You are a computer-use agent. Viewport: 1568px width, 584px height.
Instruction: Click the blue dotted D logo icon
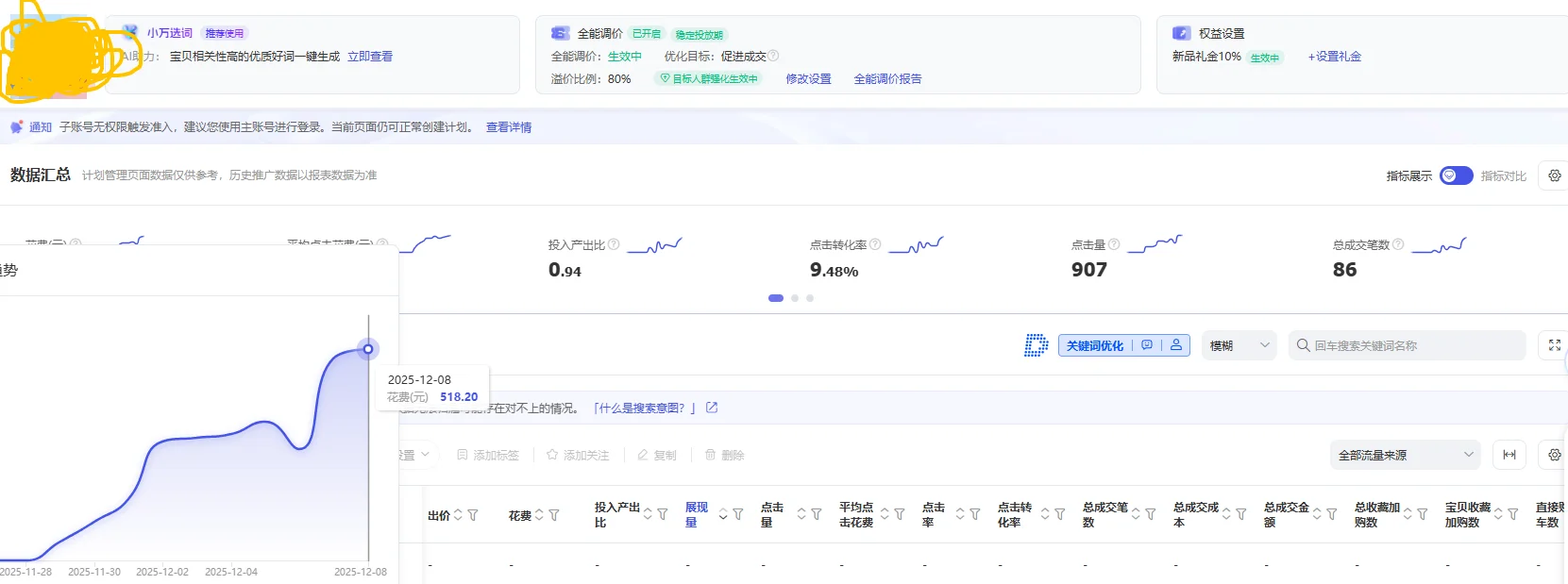[x=1036, y=345]
